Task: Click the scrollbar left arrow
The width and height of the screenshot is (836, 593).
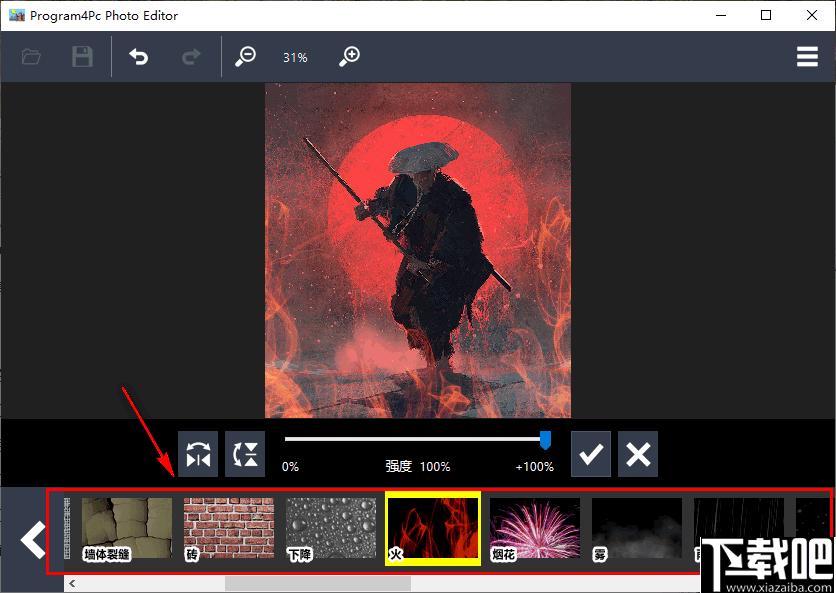Action: click(x=72, y=583)
